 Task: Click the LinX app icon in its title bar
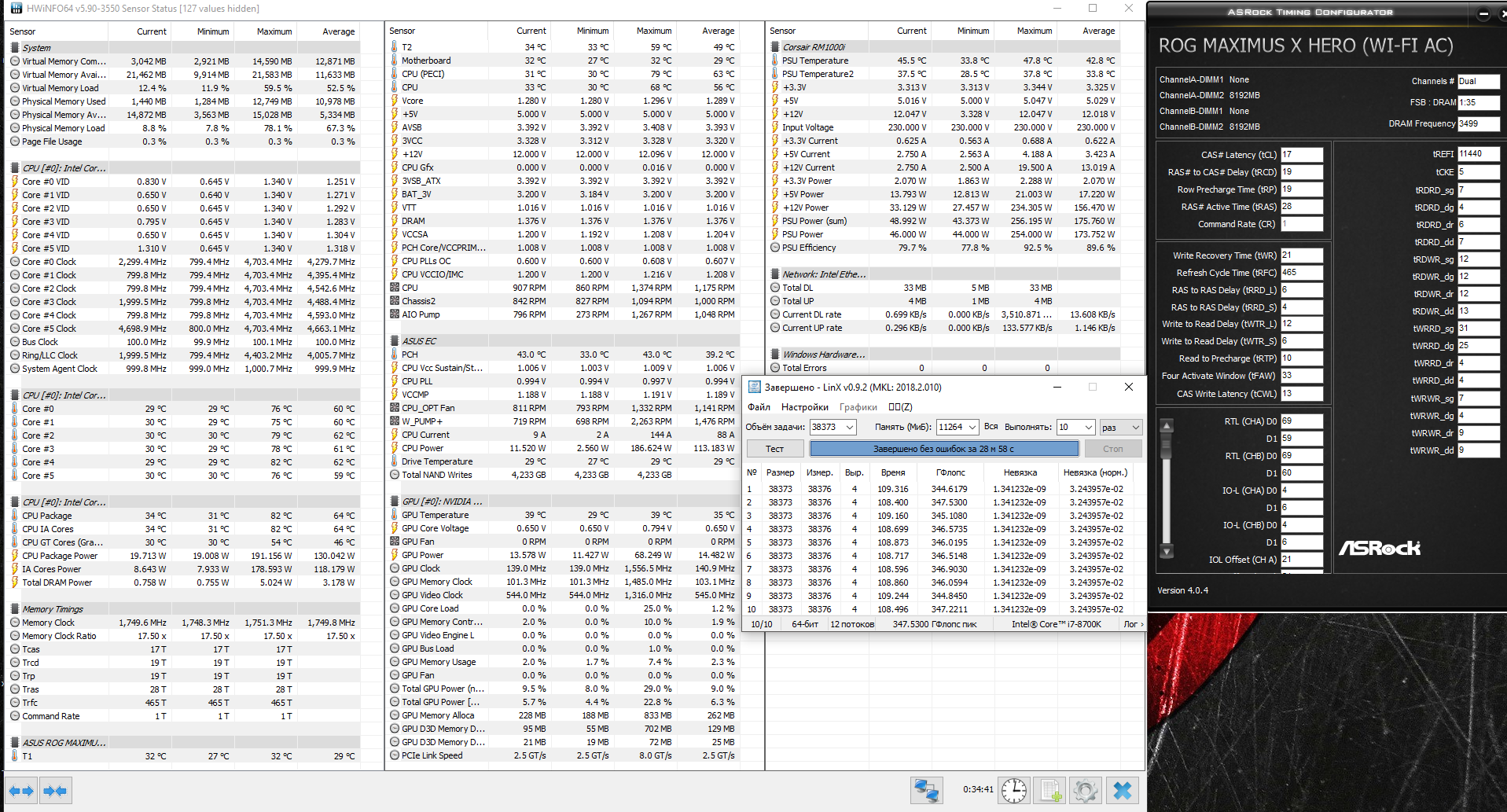[755, 387]
